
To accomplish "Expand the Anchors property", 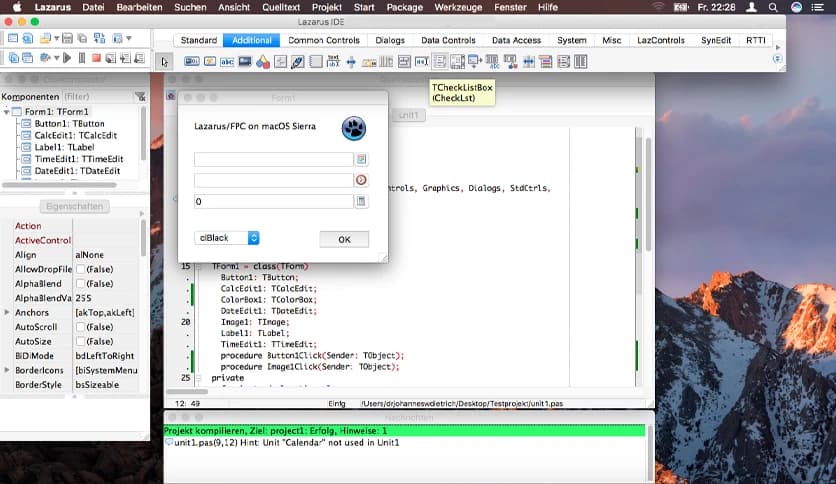I will click(x=7, y=313).
